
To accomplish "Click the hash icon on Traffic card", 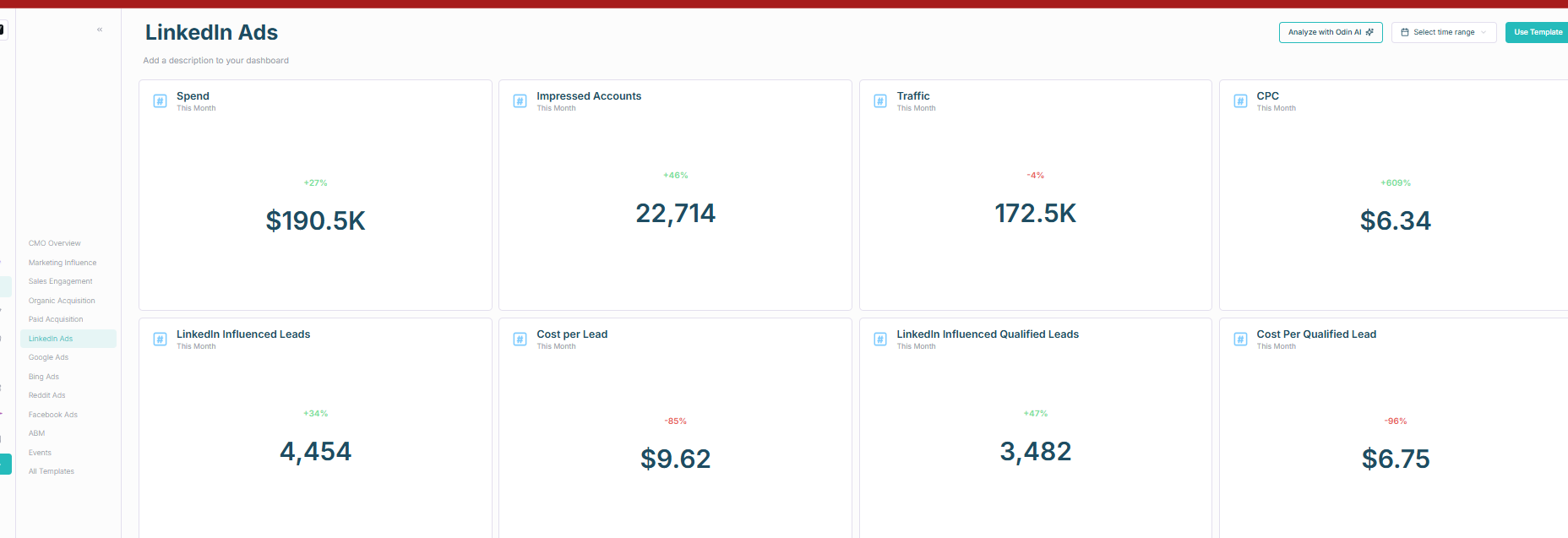I will point(879,101).
